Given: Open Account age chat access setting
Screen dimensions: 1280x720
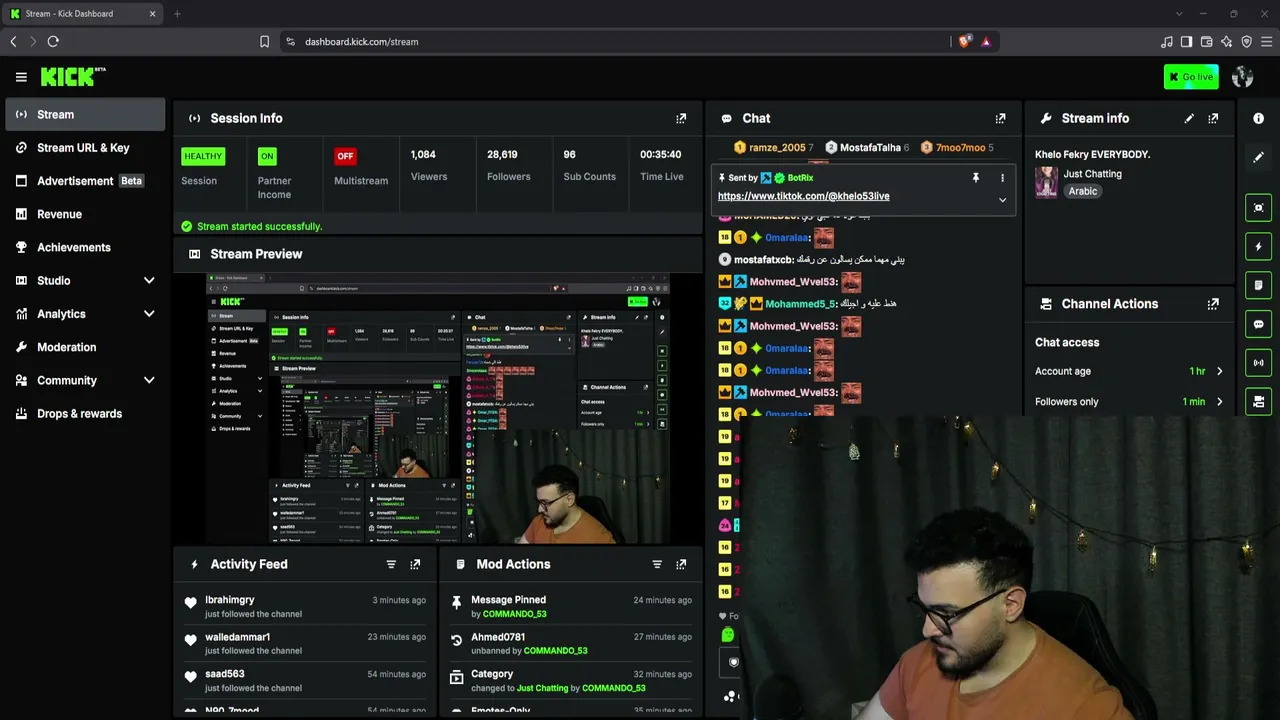Looking at the screenshot, I should click(x=1130, y=371).
